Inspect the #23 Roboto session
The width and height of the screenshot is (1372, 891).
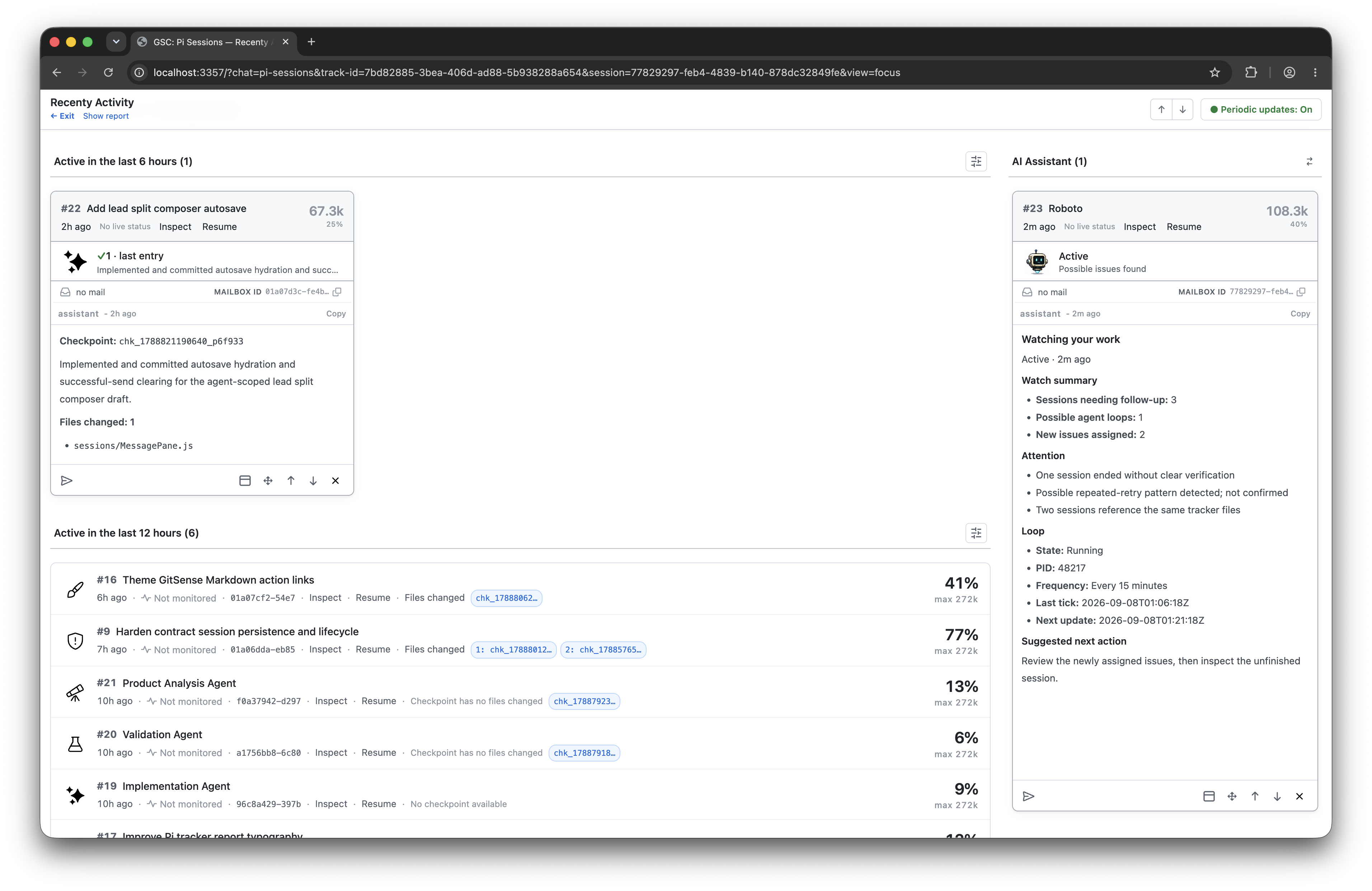[x=1139, y=226]
